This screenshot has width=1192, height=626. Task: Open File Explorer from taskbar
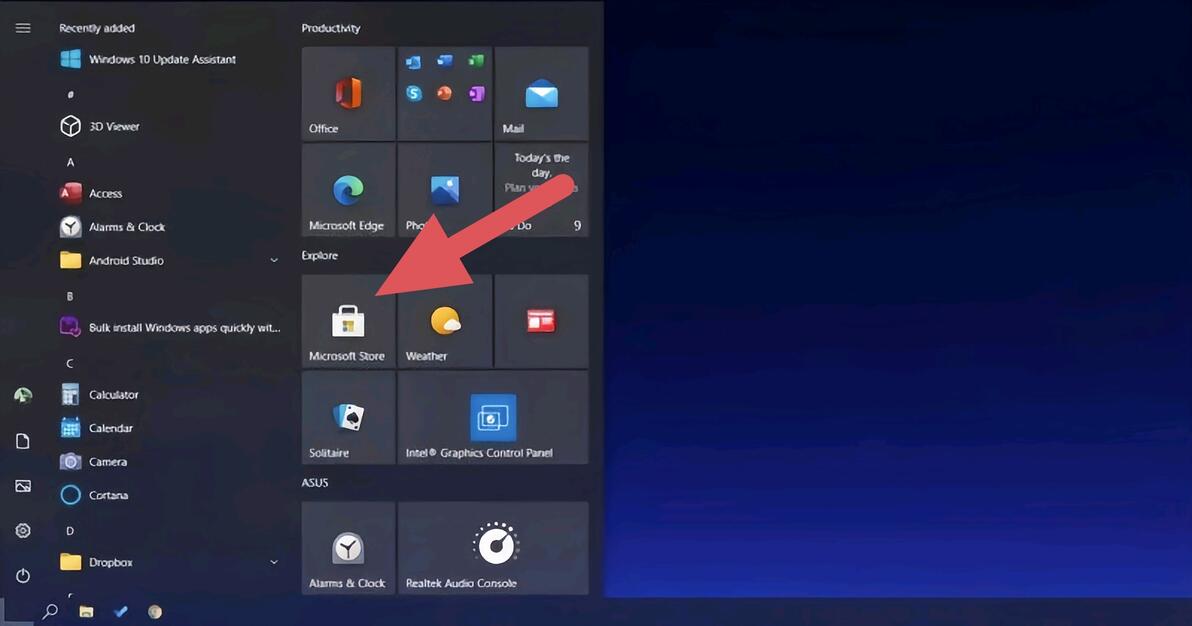[86, 612]
